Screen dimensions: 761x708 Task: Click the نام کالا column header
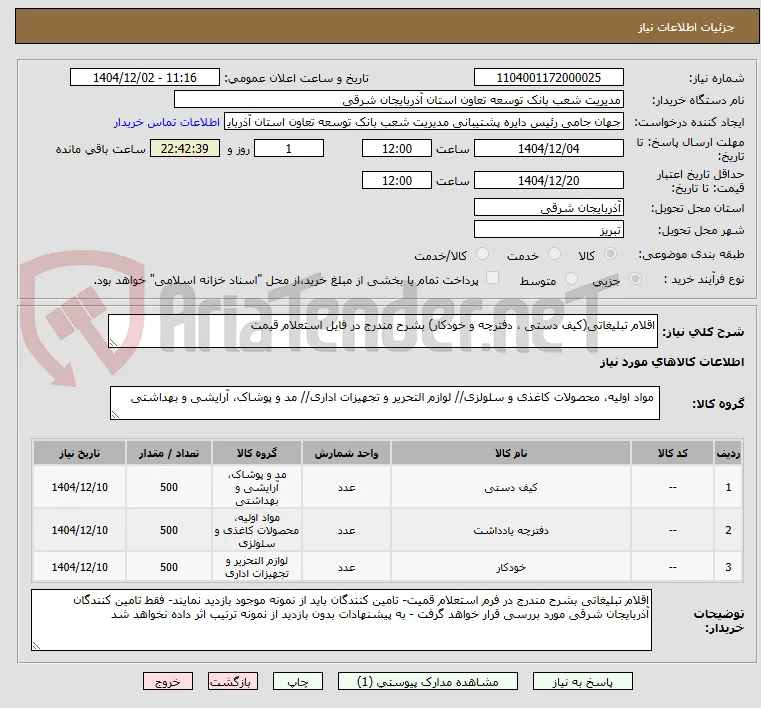tap(511, 453)
